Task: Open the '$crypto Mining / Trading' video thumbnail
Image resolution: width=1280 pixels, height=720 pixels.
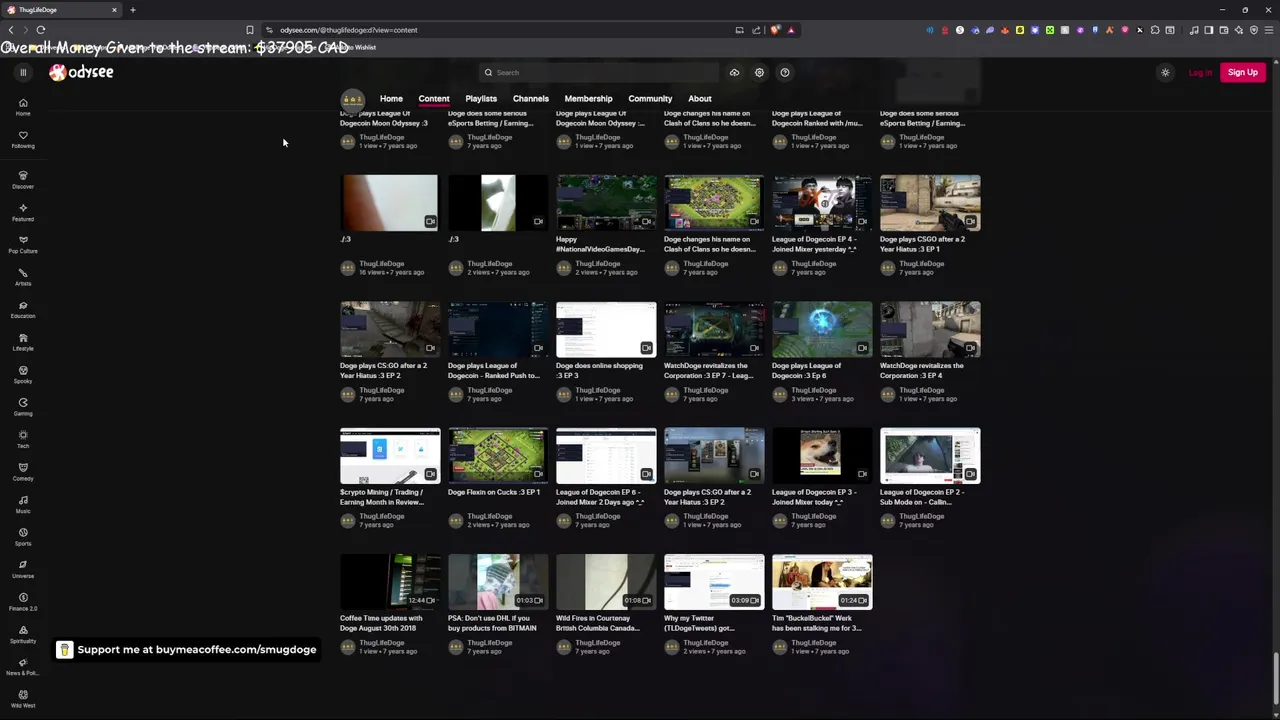Action: (x=390, y=456)
